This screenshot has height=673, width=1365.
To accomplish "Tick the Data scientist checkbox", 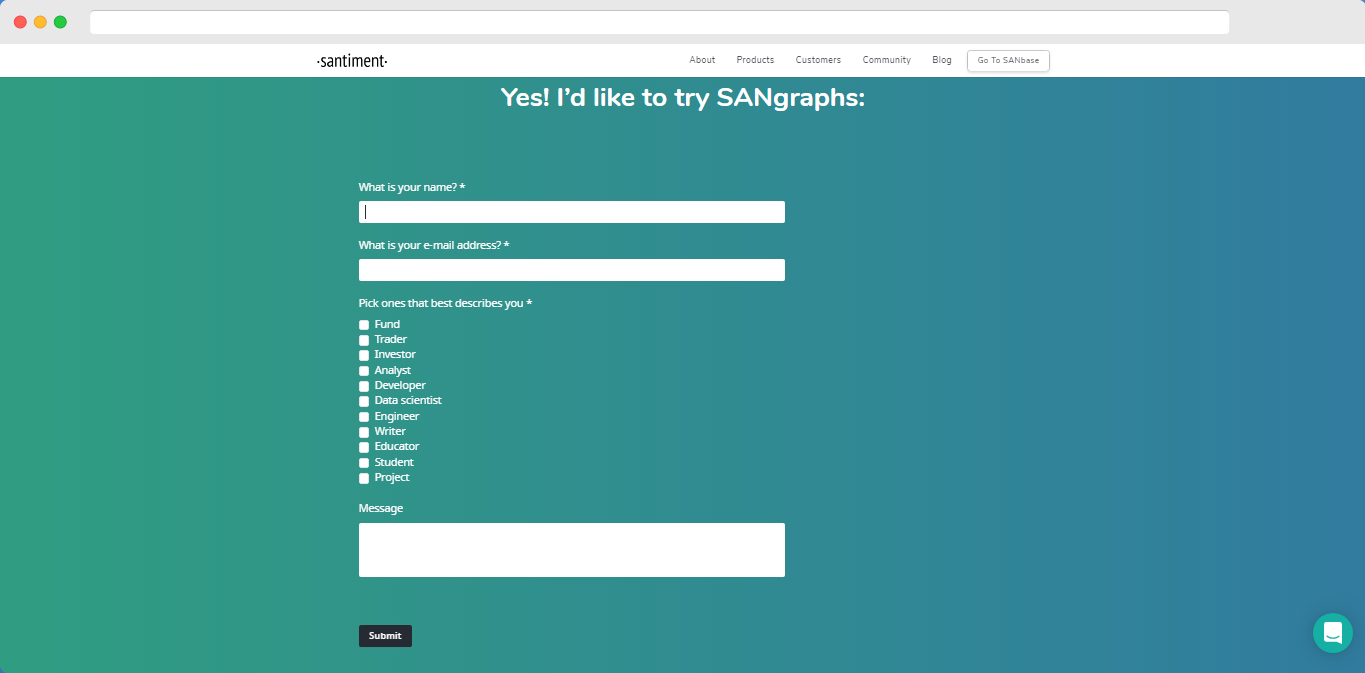I will (x=364, y=401).
